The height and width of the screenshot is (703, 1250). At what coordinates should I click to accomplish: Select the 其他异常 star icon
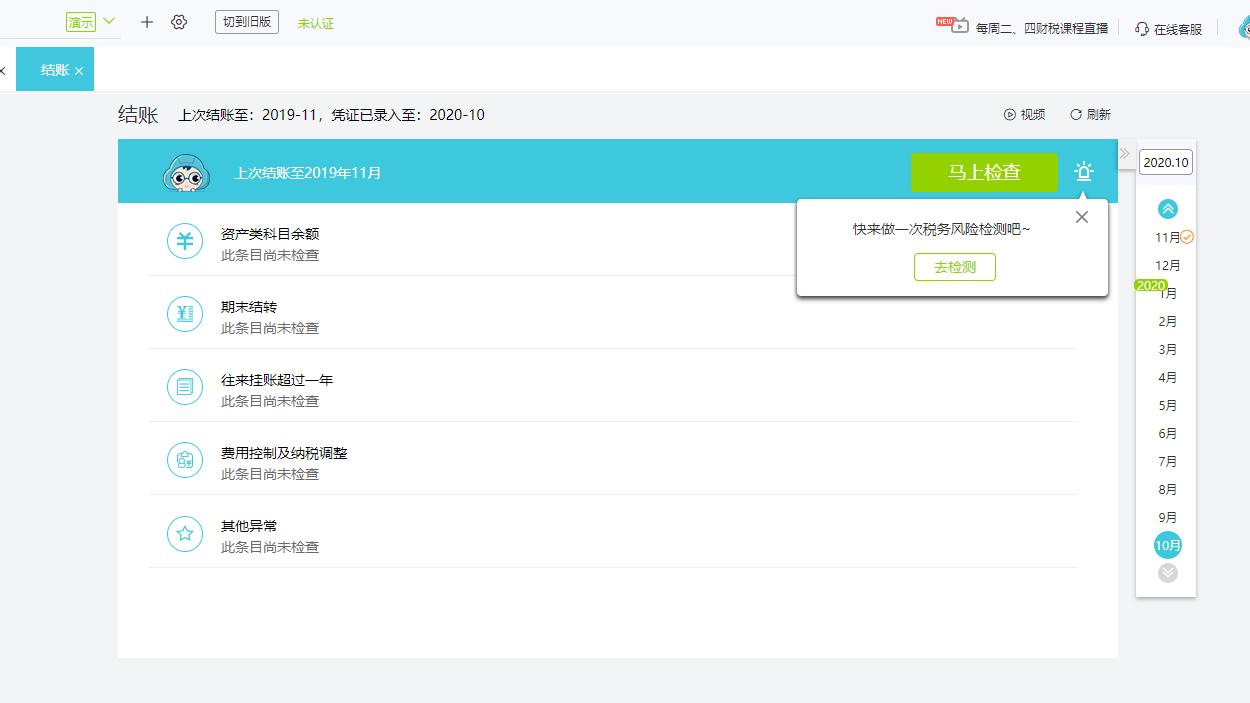click(184, 533)
